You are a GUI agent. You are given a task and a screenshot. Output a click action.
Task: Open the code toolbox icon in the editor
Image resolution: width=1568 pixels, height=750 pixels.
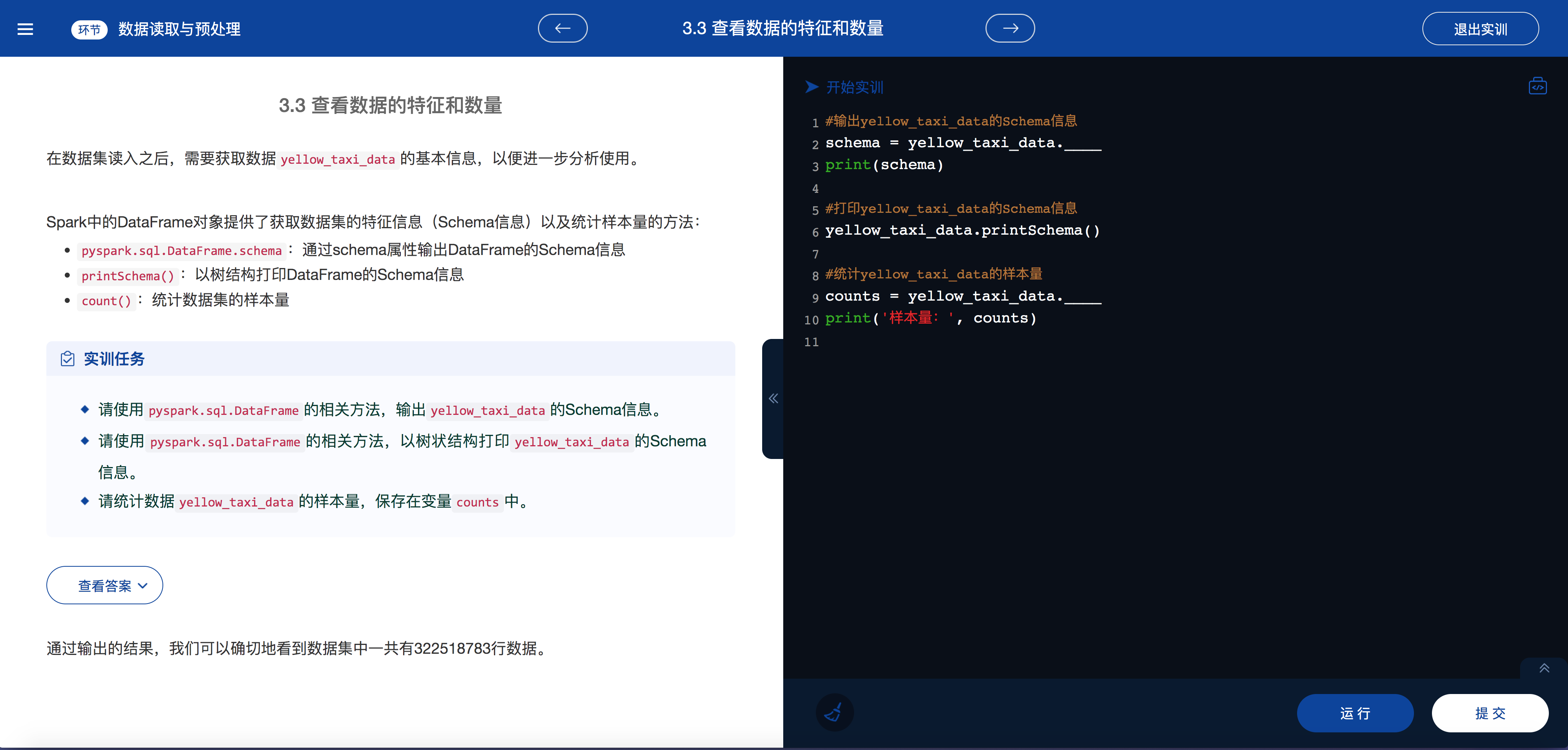click(1538, 87)
